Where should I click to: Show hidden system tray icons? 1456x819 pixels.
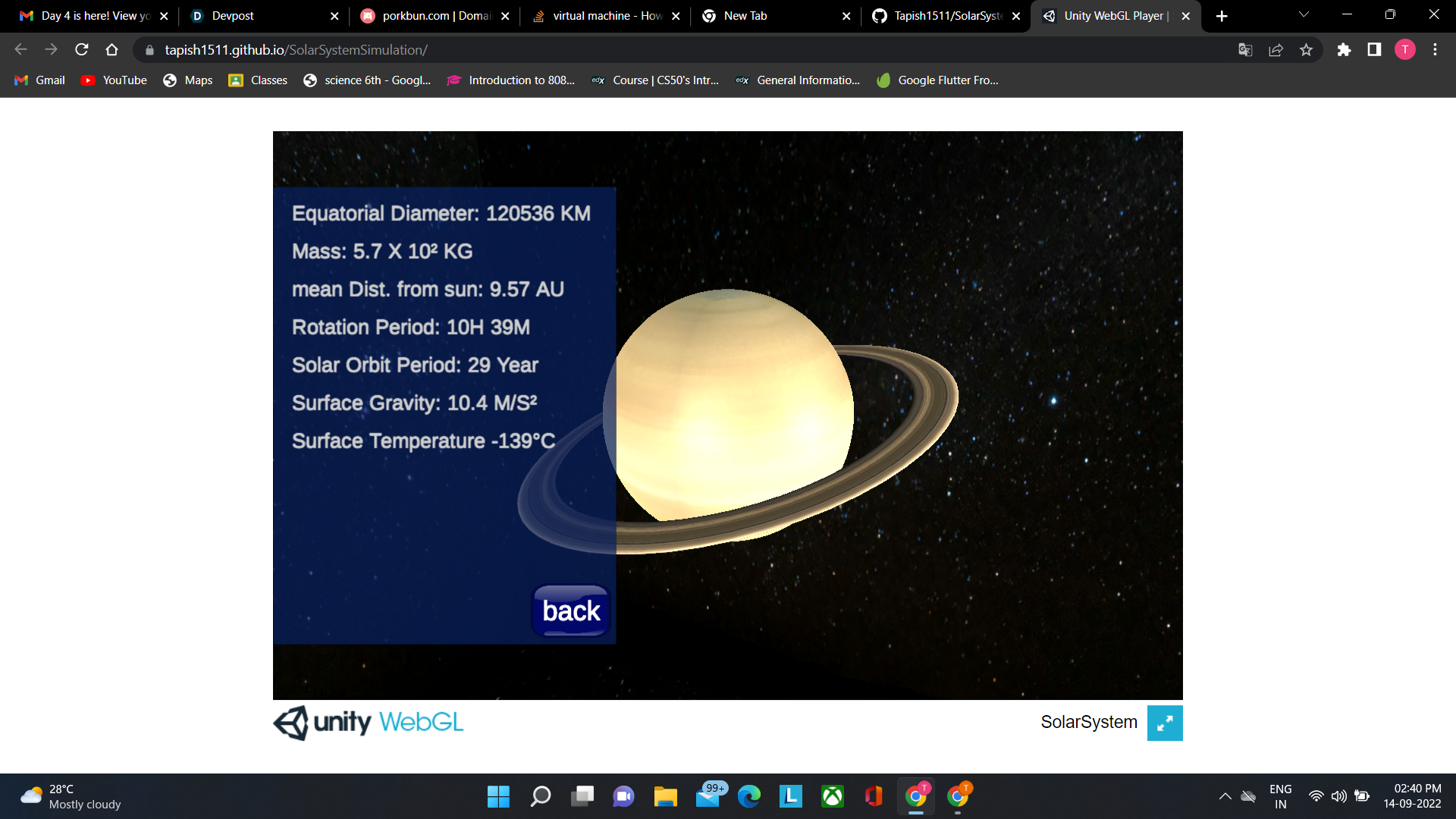pyautogui.click(x=1225, y=796)
